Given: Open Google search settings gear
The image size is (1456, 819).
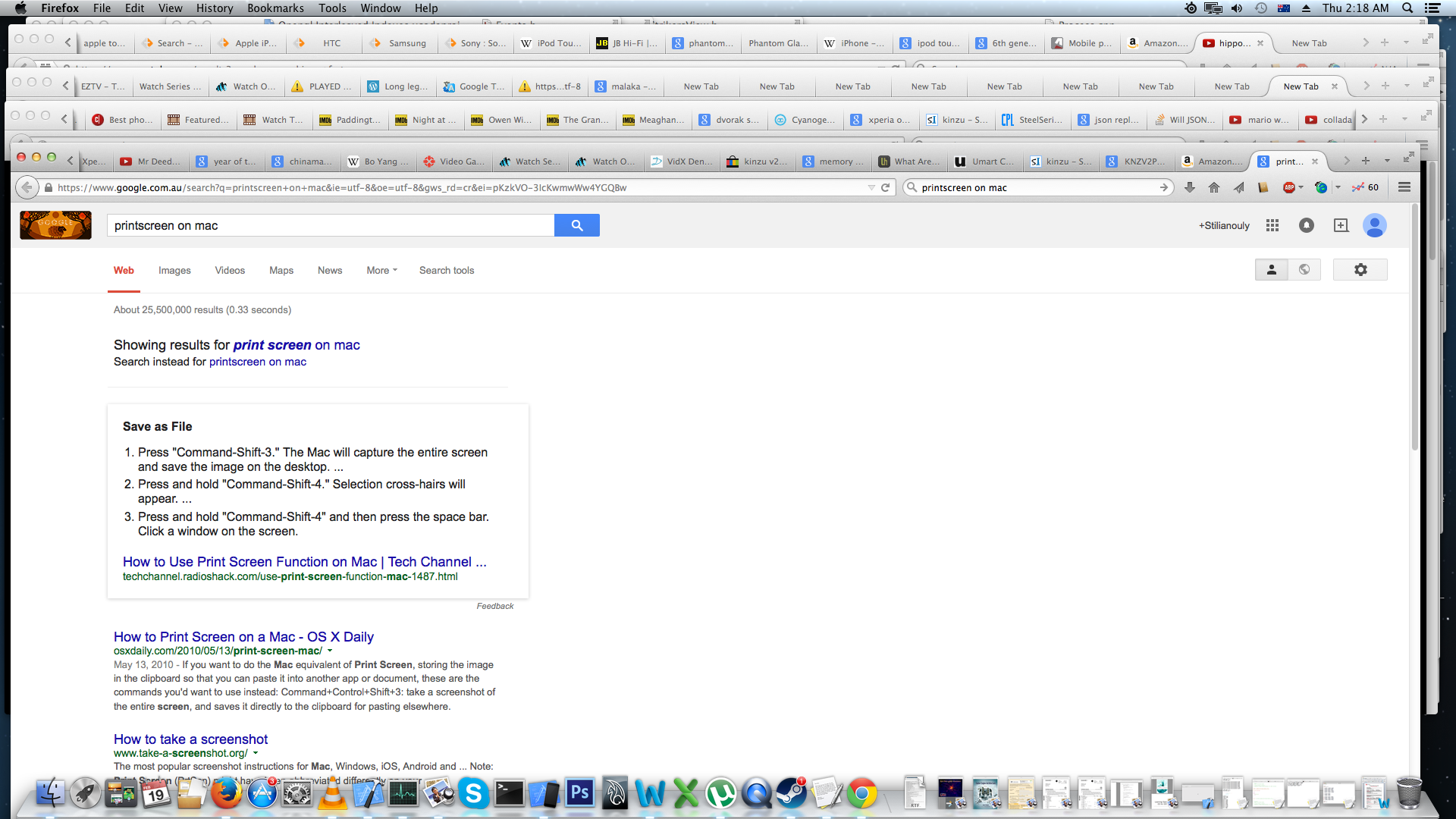Looking at the screenshot, I should 1360,269.
